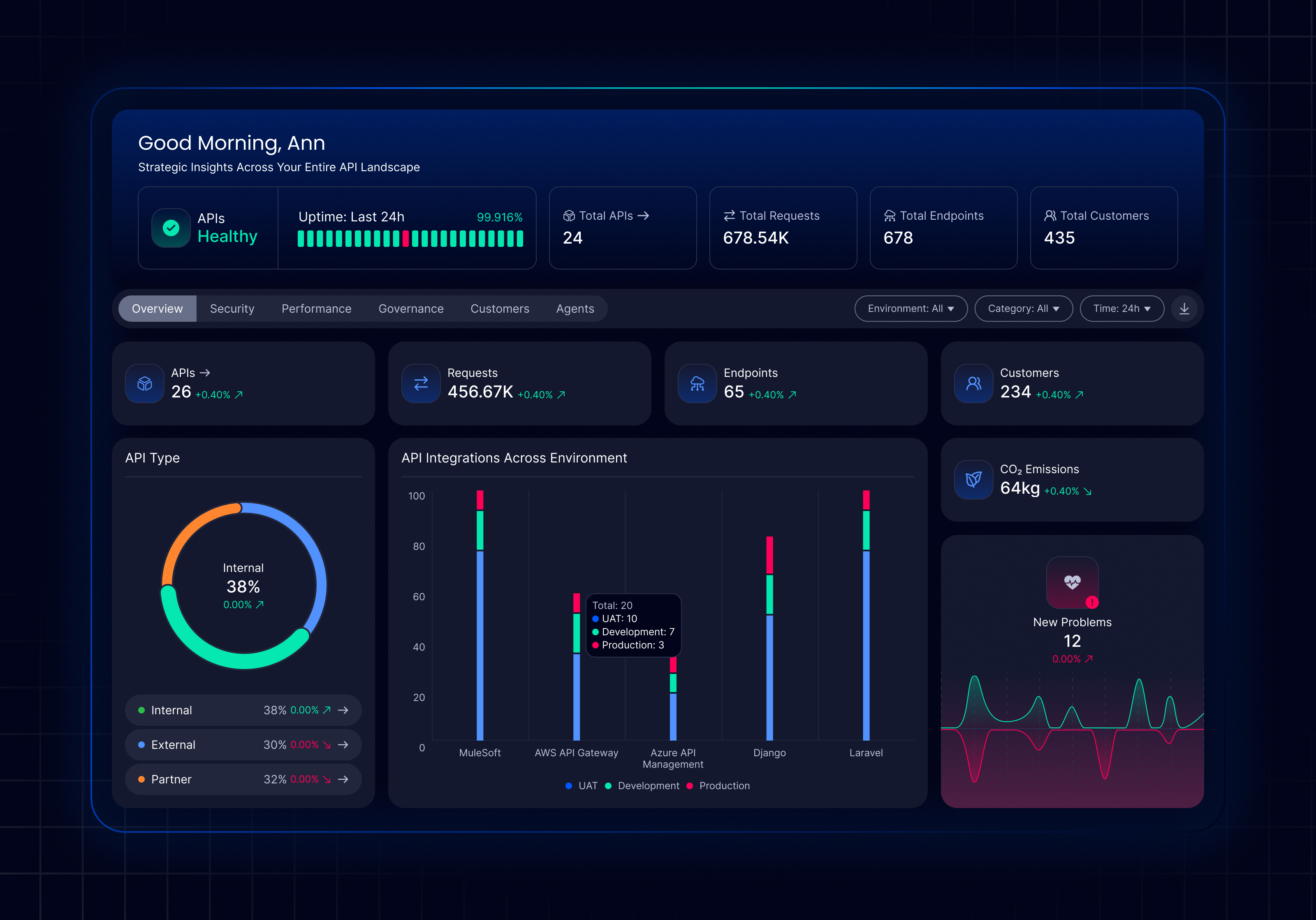
Task: Click the Django bar in the integrations chart
Action: tap(769, 660)
